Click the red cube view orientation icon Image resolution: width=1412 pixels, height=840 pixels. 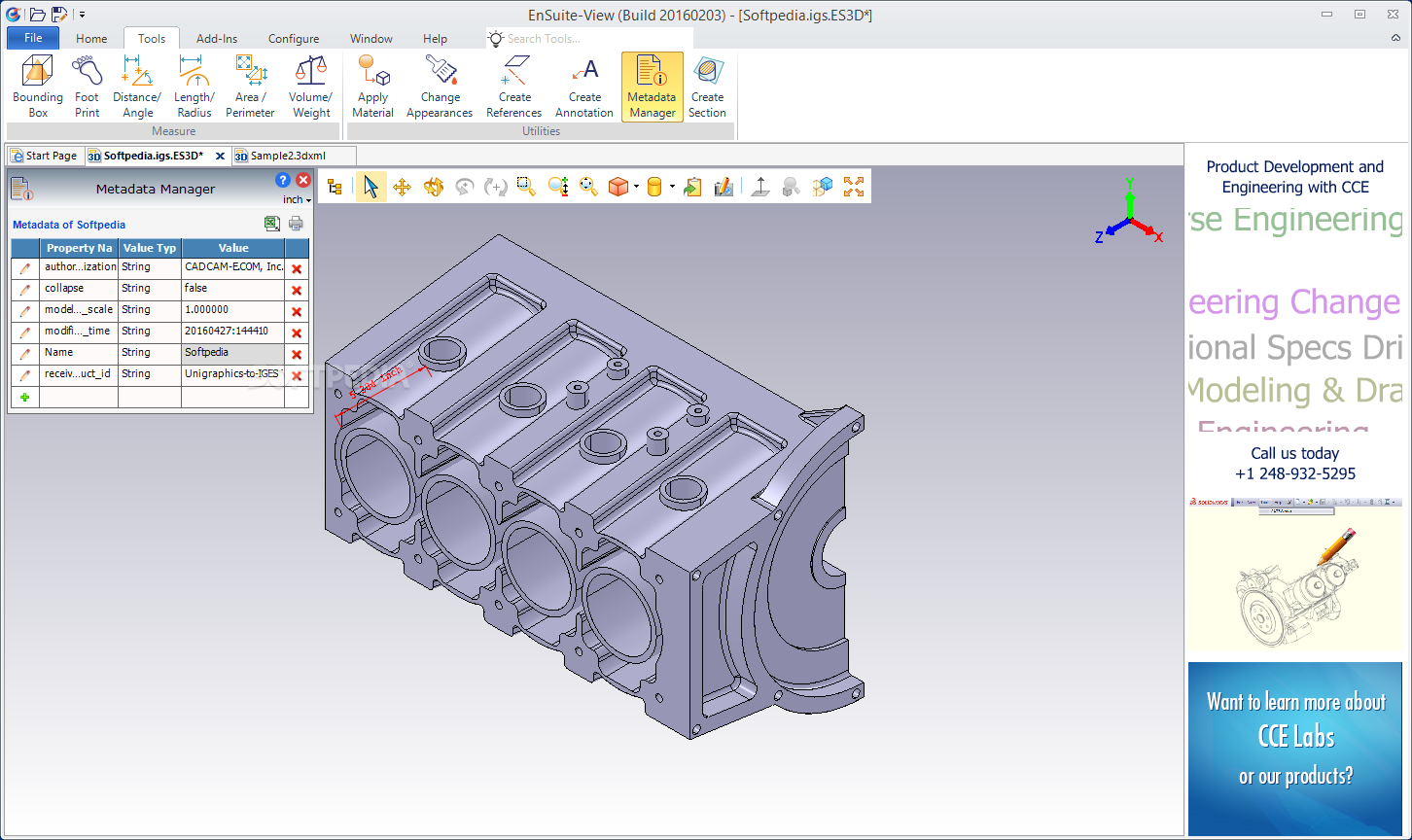(618, 187)
